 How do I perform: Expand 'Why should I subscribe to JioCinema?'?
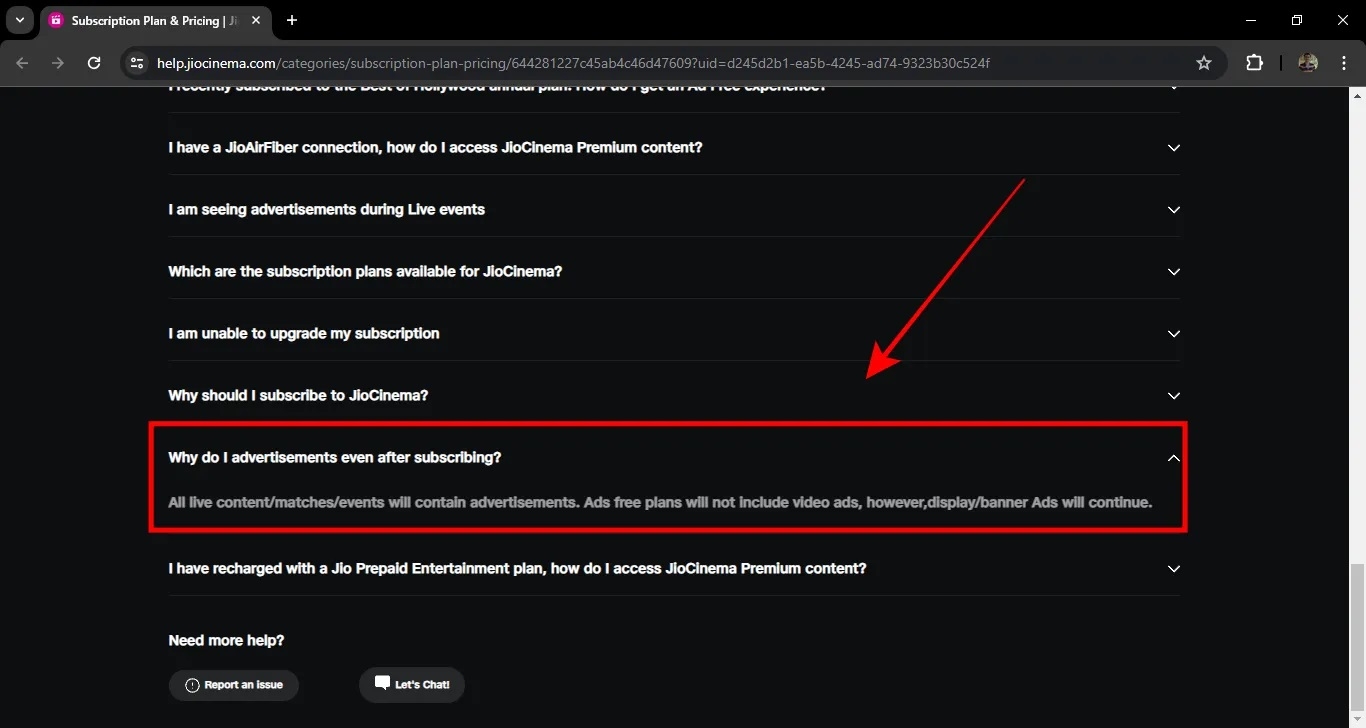[674, 395]
